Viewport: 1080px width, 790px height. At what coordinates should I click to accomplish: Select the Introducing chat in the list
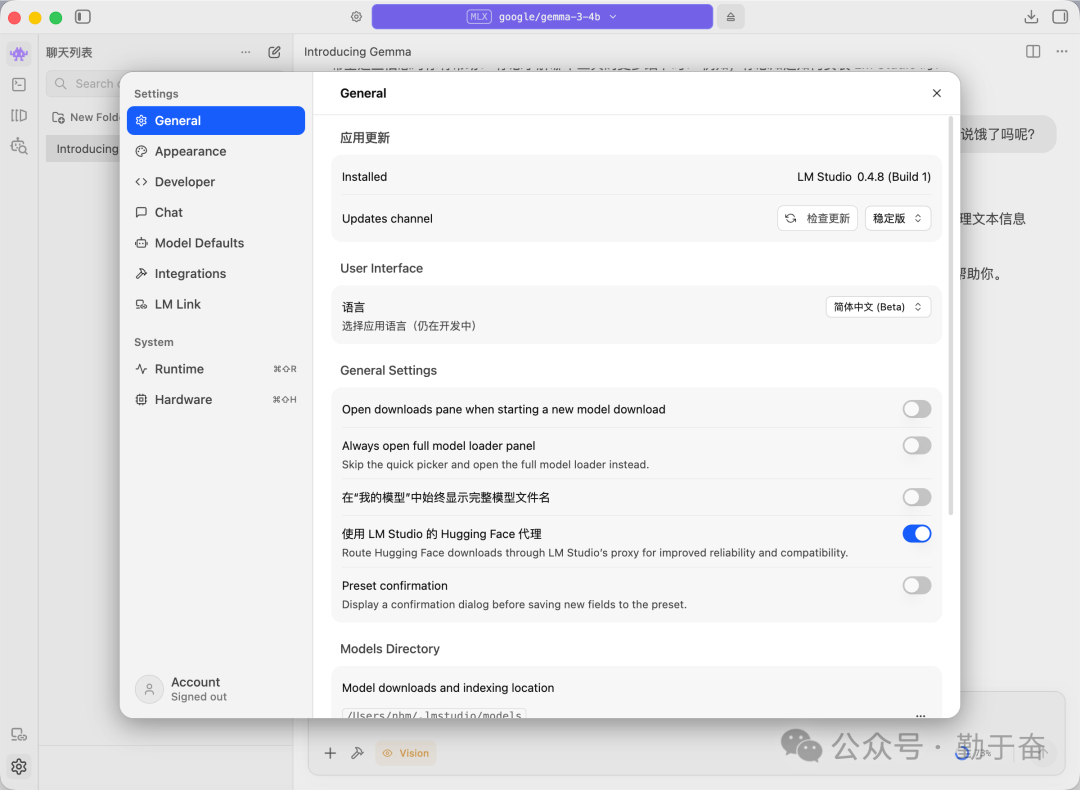coord(83,149)
